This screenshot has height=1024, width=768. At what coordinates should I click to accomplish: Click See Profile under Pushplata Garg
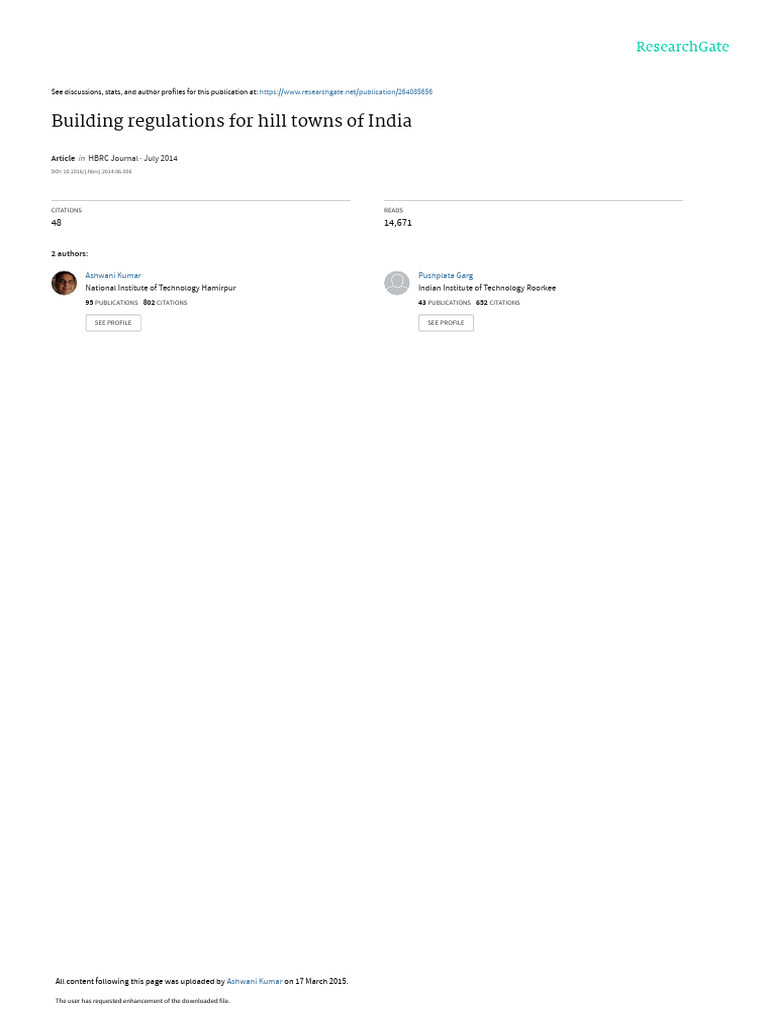(x=446, y=323)
